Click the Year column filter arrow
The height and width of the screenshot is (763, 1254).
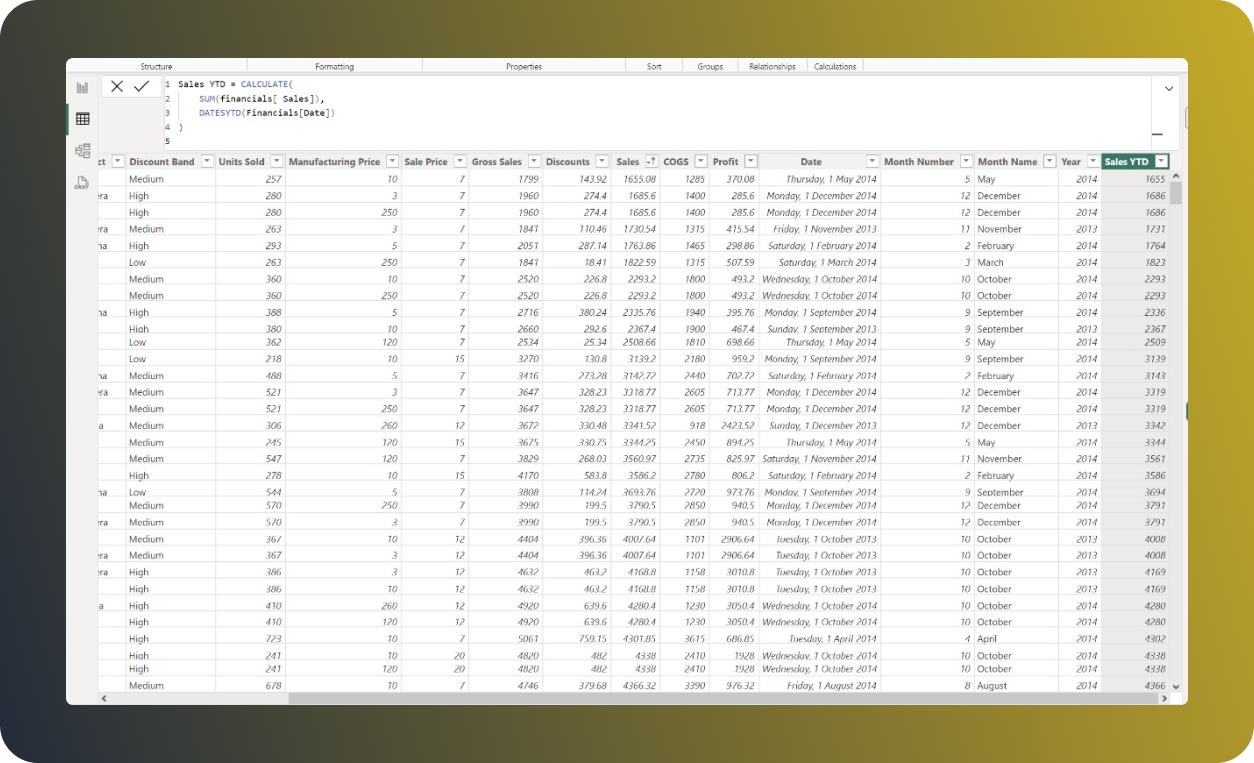(x=1091, y=161)
